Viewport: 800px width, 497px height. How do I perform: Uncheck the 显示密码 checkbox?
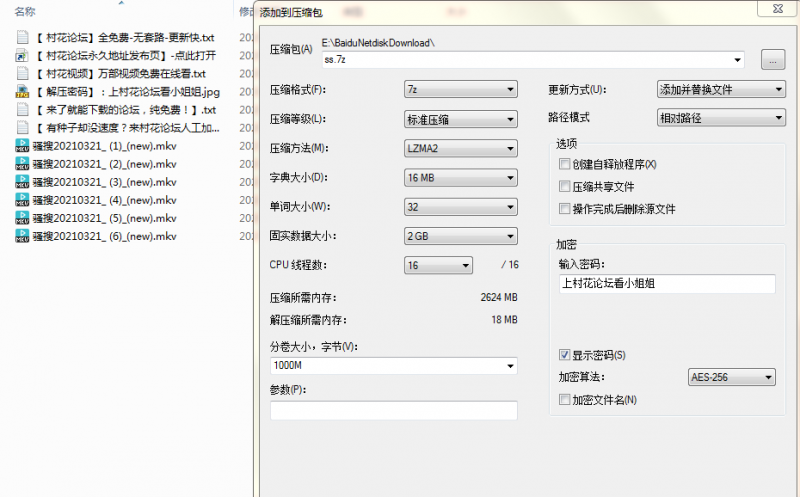pos(565,355)
